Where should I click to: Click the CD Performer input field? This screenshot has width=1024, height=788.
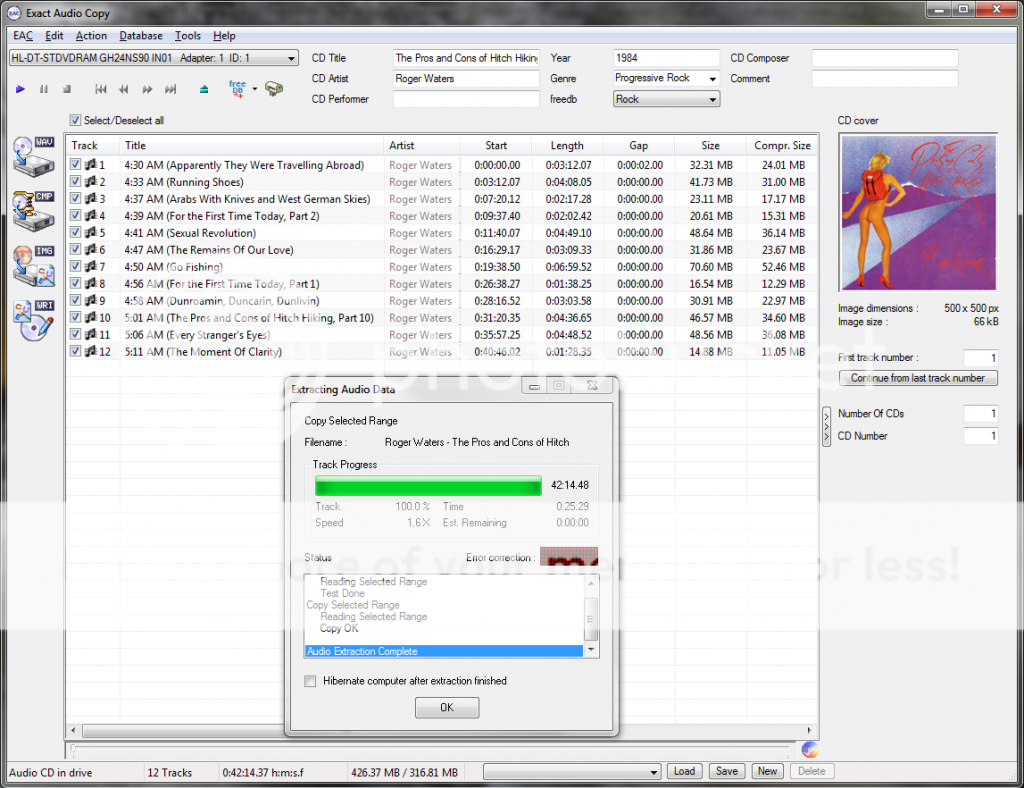click(x=466, y=99)
